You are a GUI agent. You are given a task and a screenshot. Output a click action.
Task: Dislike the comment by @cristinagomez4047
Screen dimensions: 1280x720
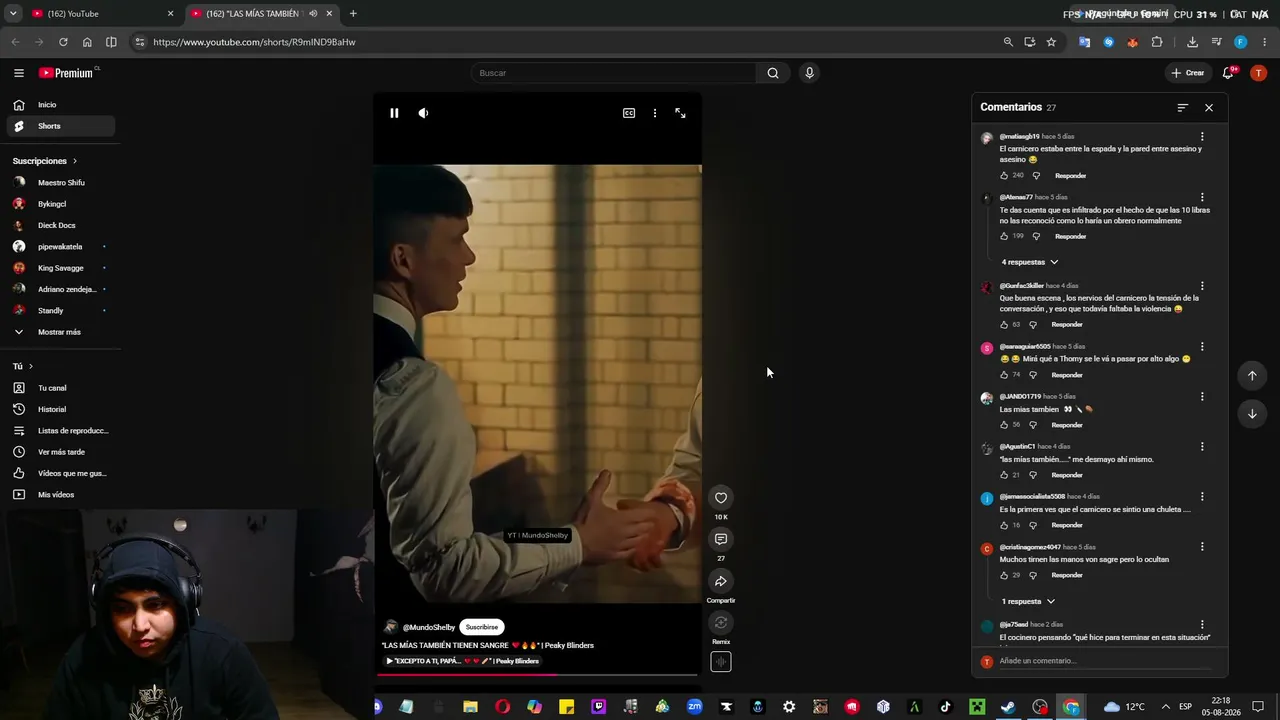tap(1033, 575)
